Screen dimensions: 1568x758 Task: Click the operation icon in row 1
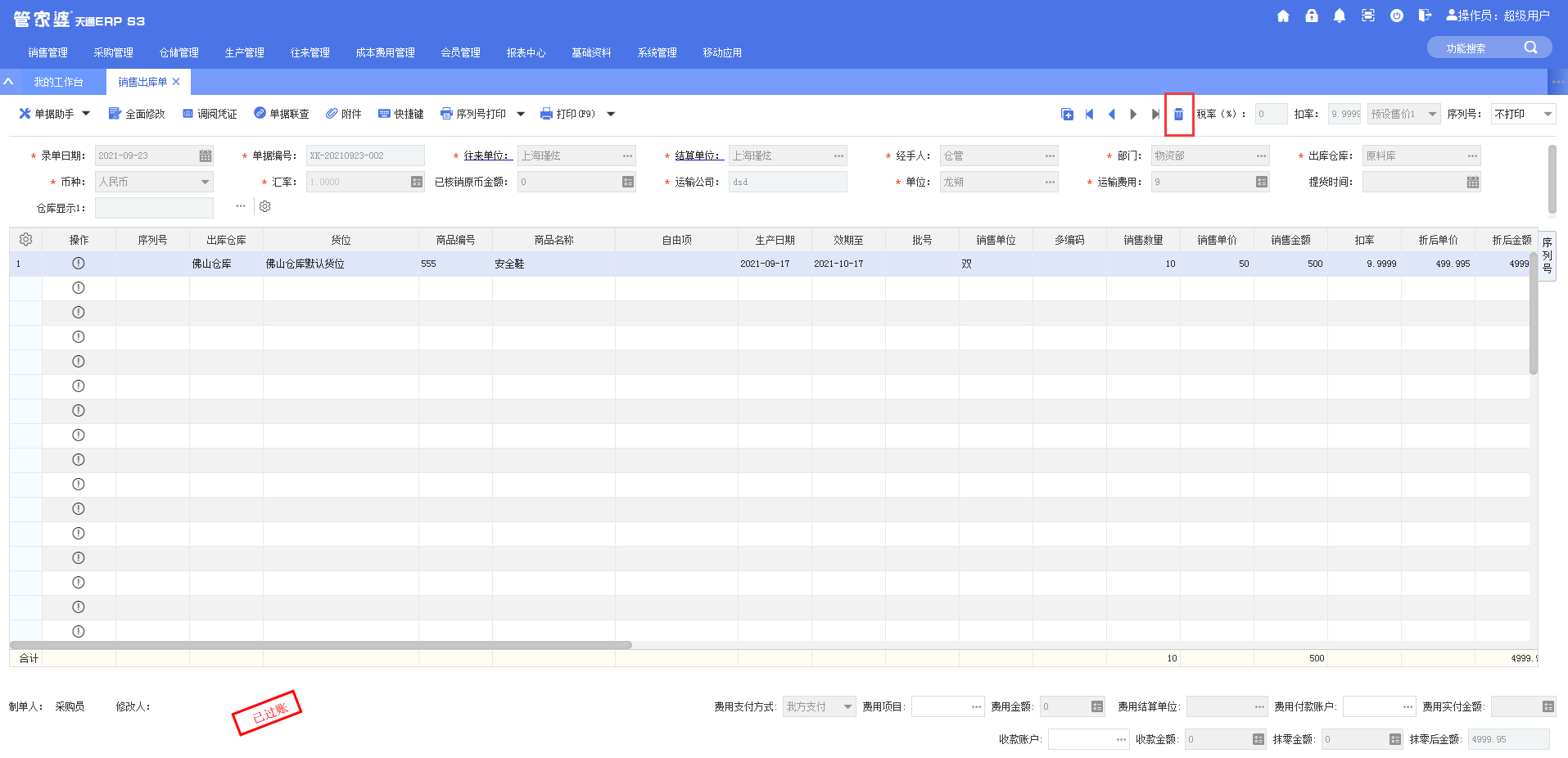tap(79, 263)
